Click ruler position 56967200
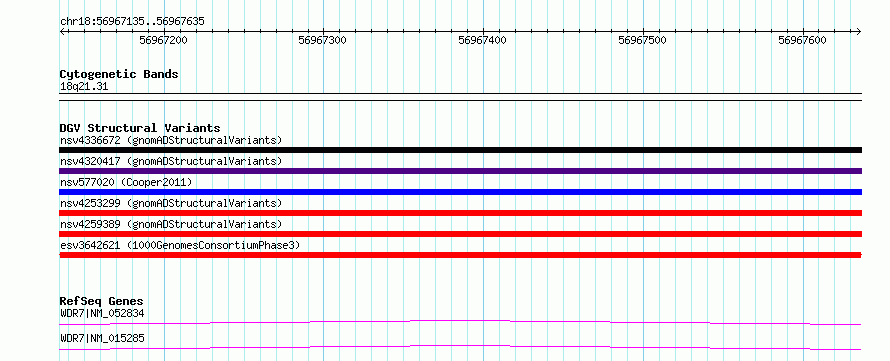This screenshot has width=890, height=361. (163, 40)
